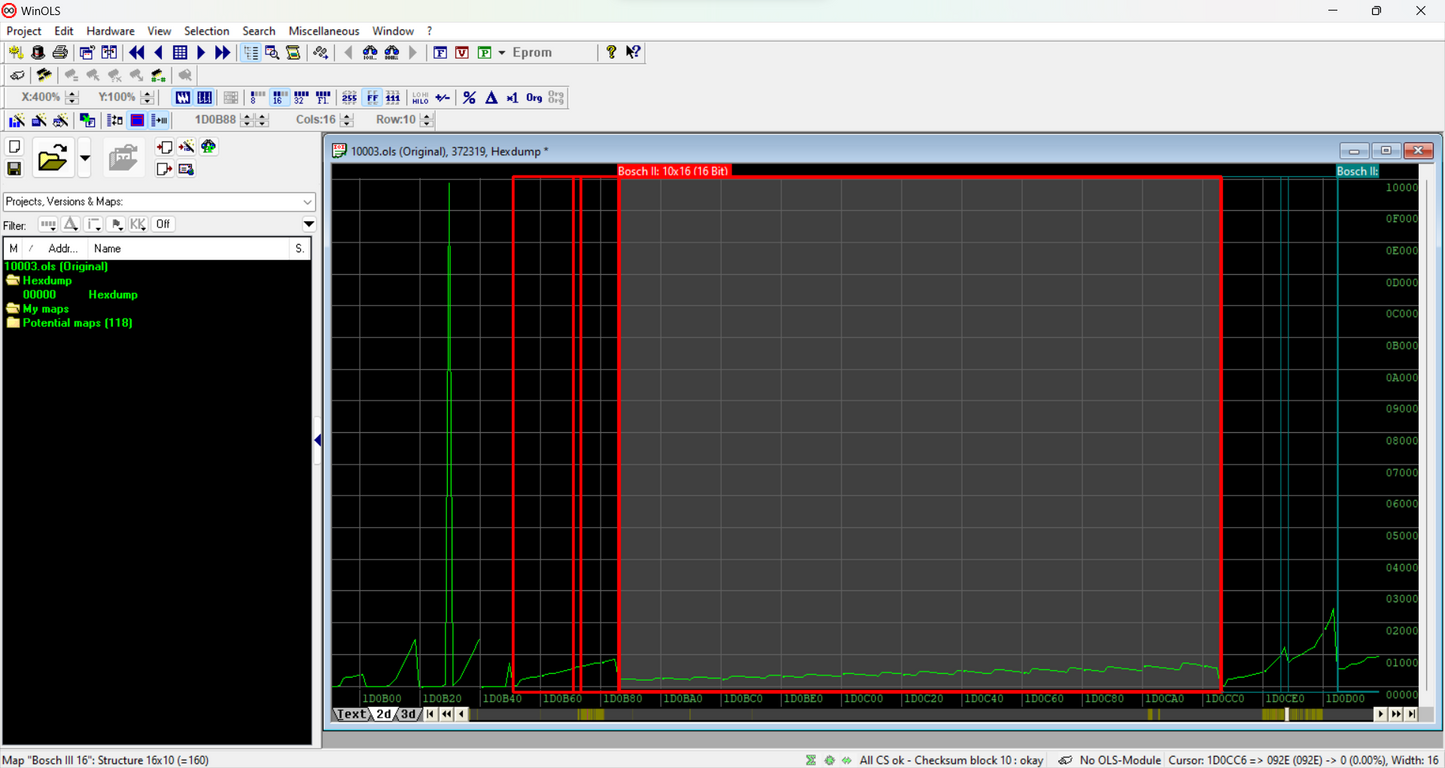Open the Hardware menu
This screenshot has width=1445, height=768.
coord(110,31)
